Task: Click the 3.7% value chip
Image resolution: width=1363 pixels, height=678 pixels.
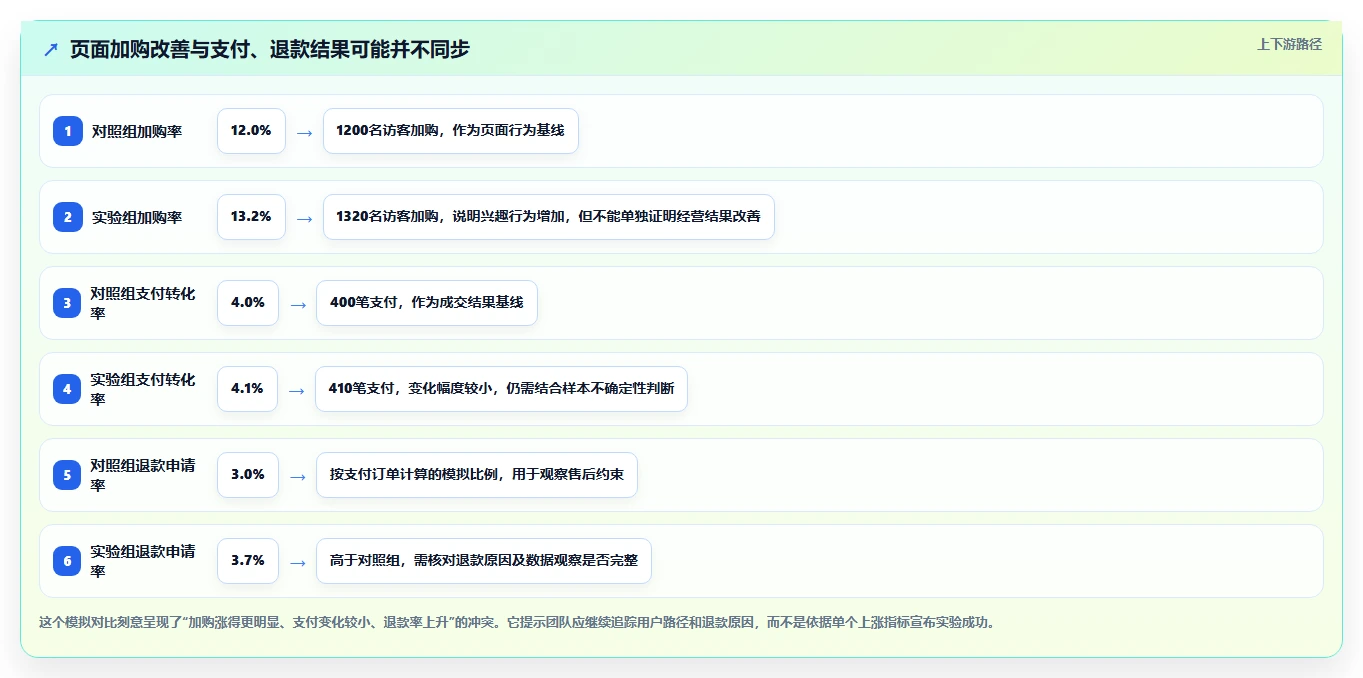Action: point(248,561)
